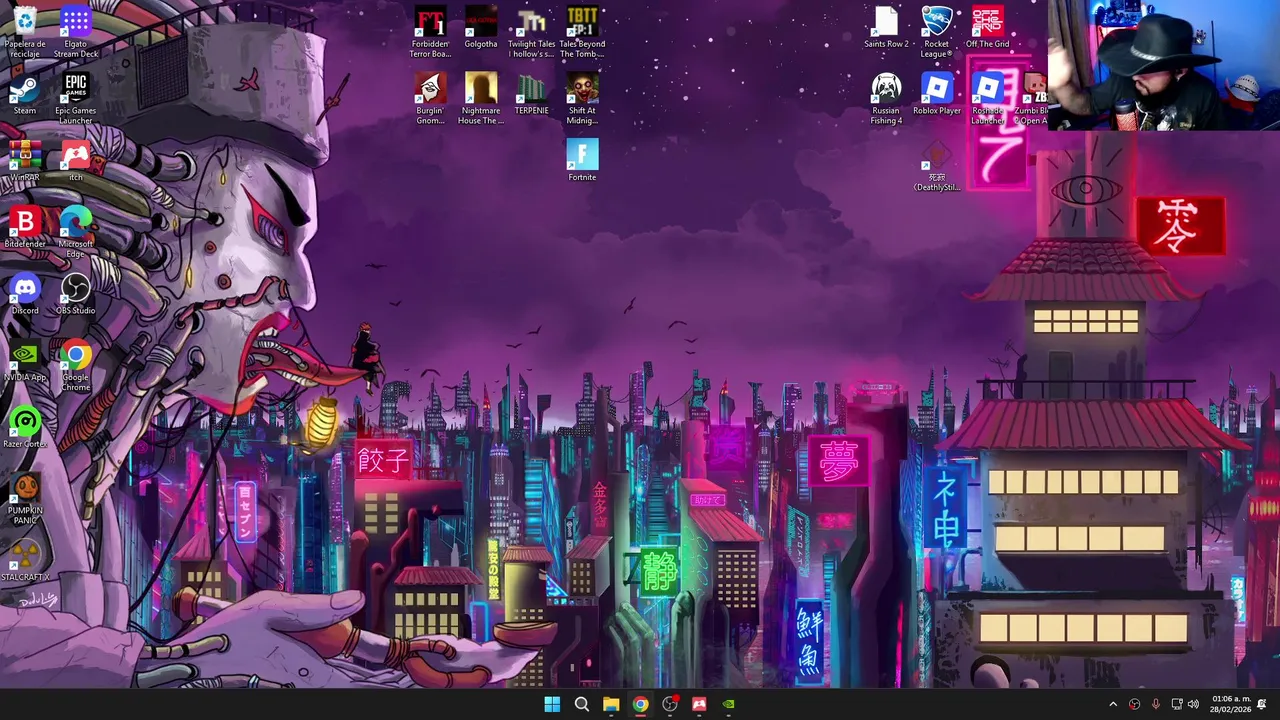
Task: Select the STALCRAFT X desktop icon
Action: [x=25, y=561]
